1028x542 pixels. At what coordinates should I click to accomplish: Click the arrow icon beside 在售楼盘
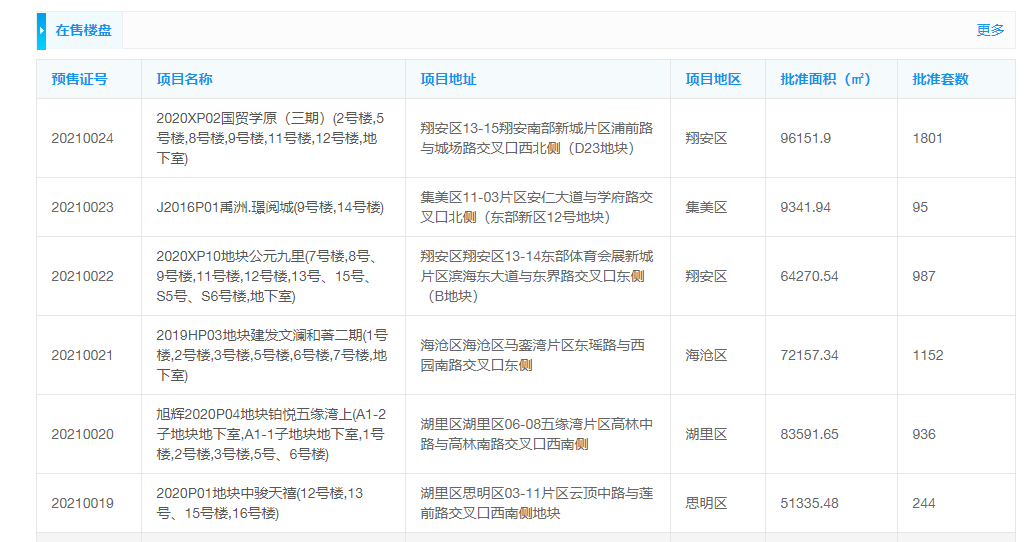tap(41, 31)
